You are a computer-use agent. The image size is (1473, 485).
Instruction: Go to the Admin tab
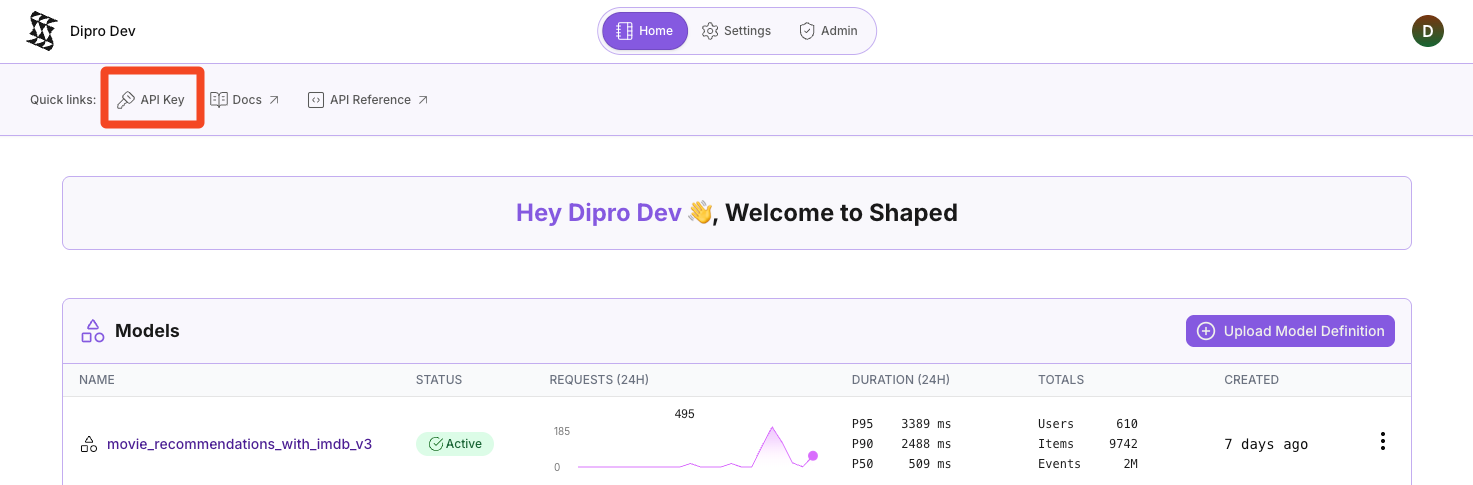828,31
